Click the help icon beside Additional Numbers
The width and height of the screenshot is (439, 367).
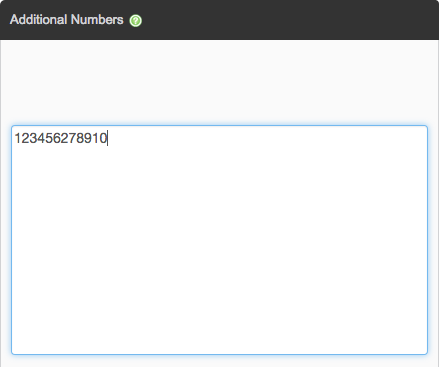[x=136, y=21]
